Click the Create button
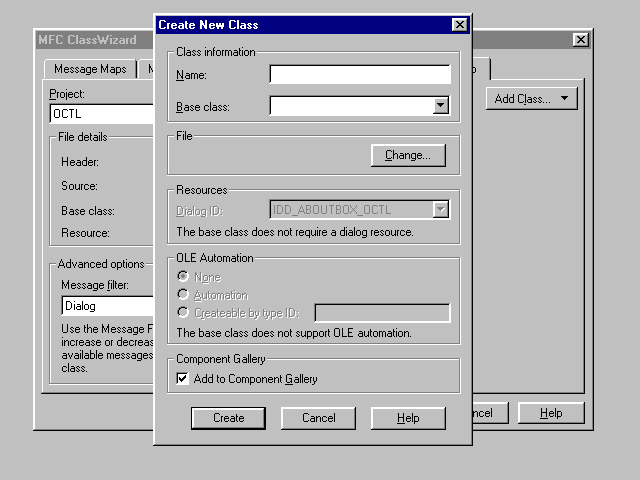This screenshot has height=480, width=640. (228, 418)
